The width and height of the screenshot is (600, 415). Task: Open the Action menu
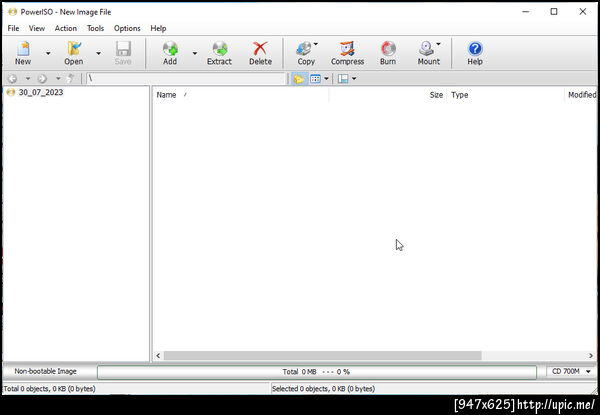pos(66,28)
